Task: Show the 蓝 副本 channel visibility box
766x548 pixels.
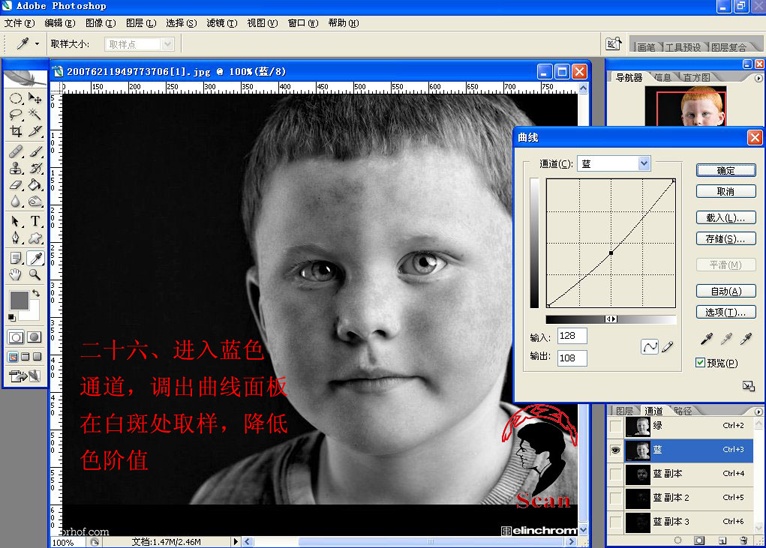Action: (616, 474)
